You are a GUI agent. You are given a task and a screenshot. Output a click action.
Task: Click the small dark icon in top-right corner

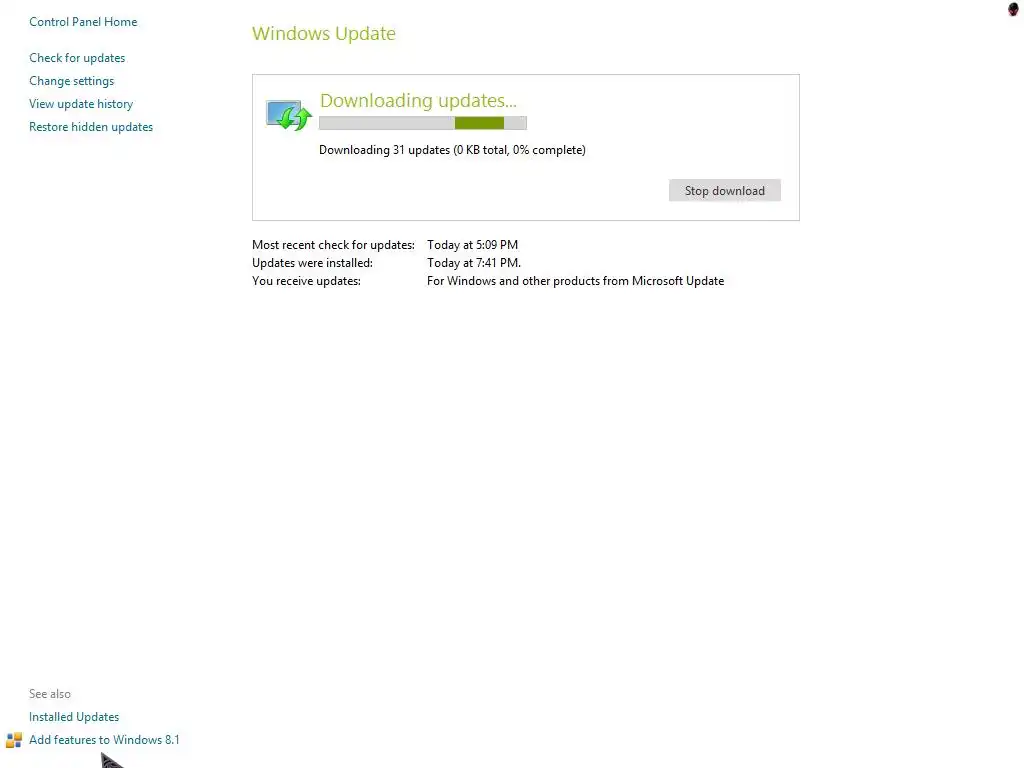coord(1013,9)
